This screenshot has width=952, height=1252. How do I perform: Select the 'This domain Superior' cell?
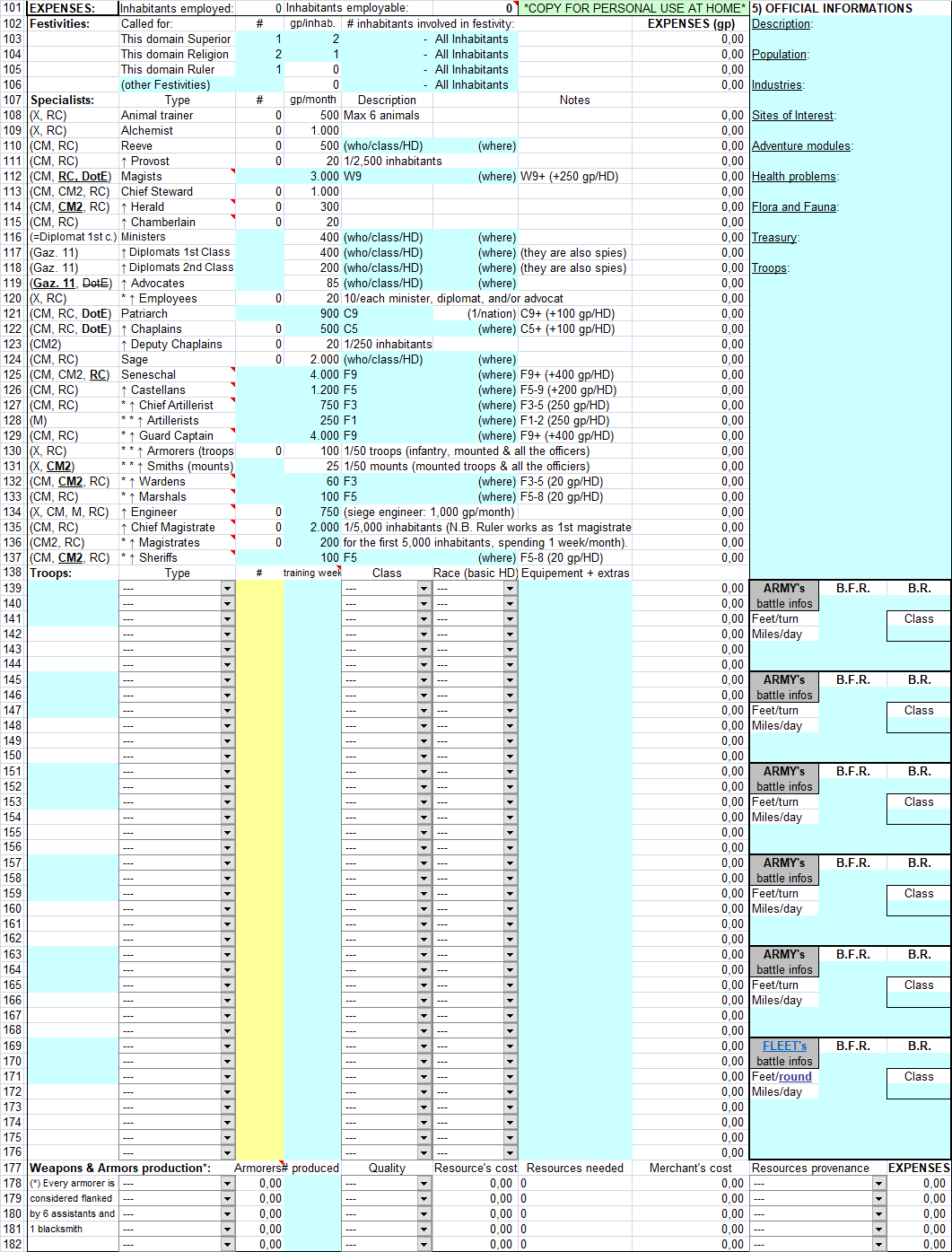click(178, 39)
